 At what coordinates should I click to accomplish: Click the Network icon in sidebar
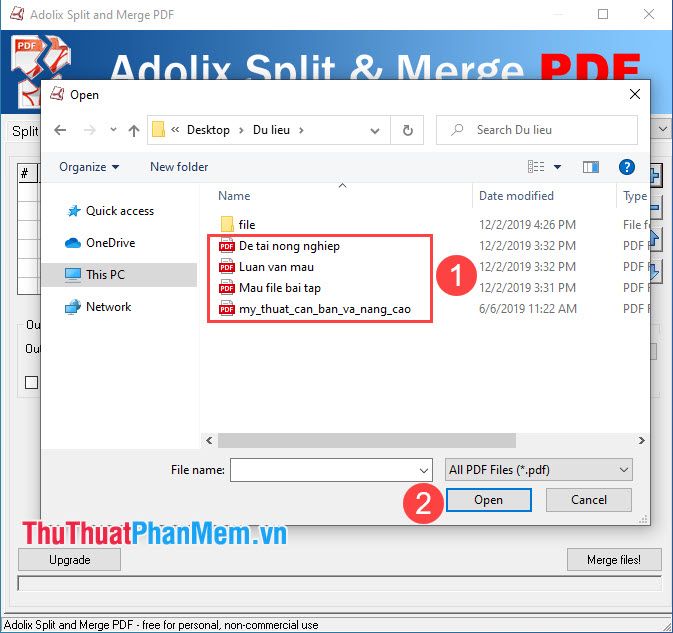pyautogui.click(x=73, y=307)
